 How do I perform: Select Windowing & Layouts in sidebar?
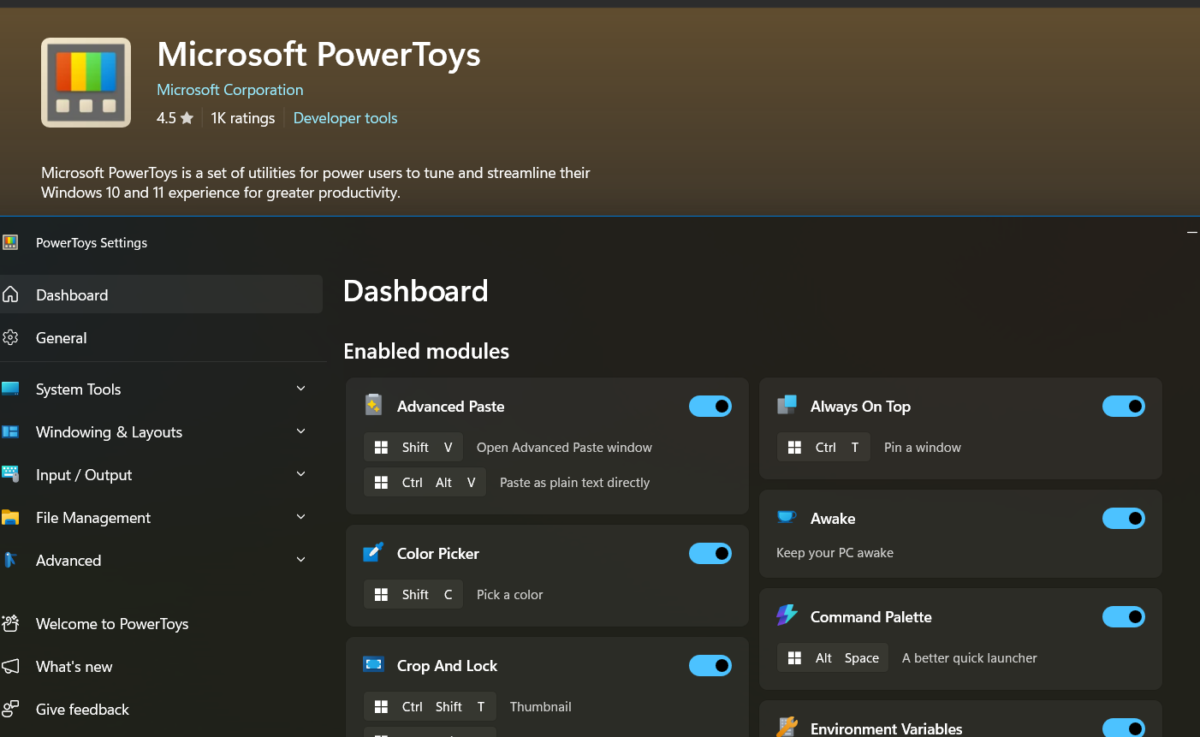161,432
